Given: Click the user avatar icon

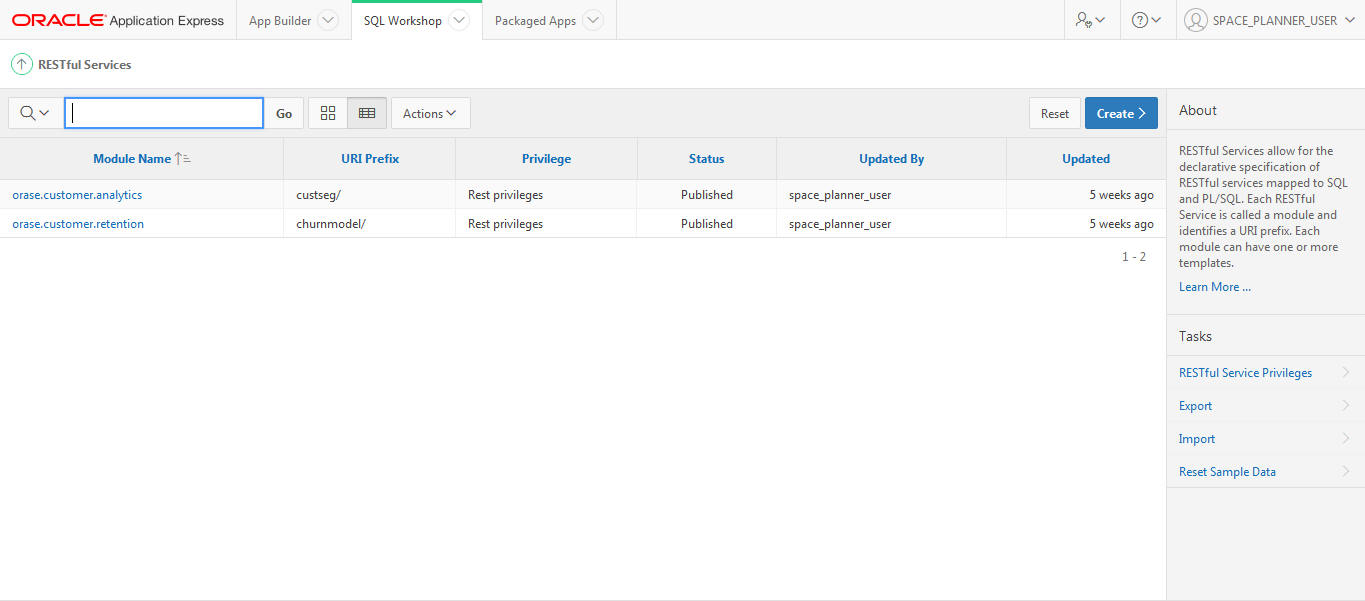Looking at the screenshot, I should click(x=1195, y=20).
